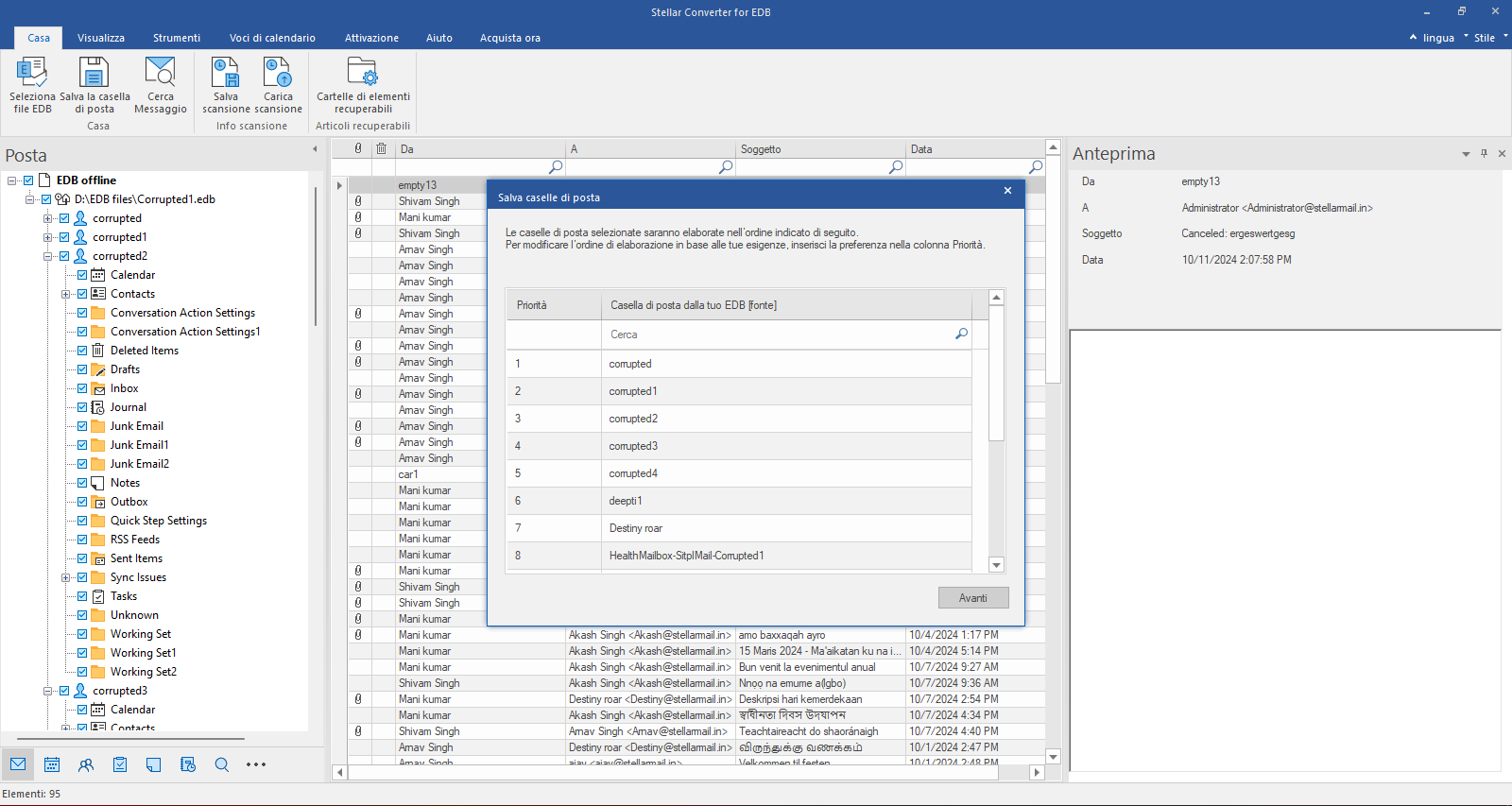Open the Strumenti ribbon tab
Screen dimensions: 1512x806
(x=177, y=38)
